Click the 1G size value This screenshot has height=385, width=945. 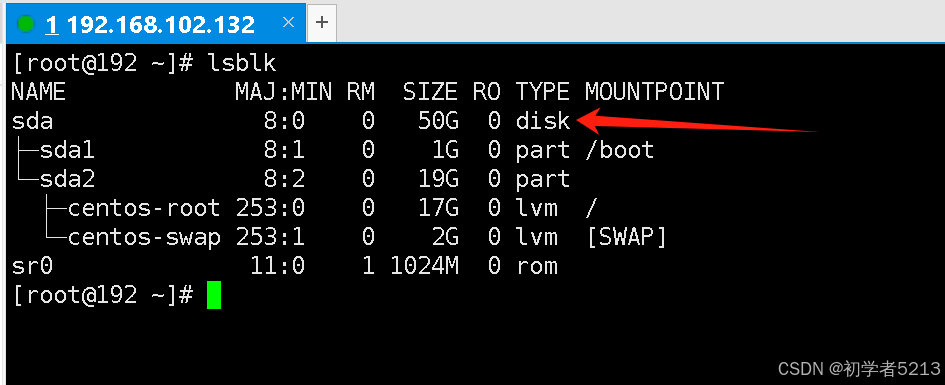(445, 150)
